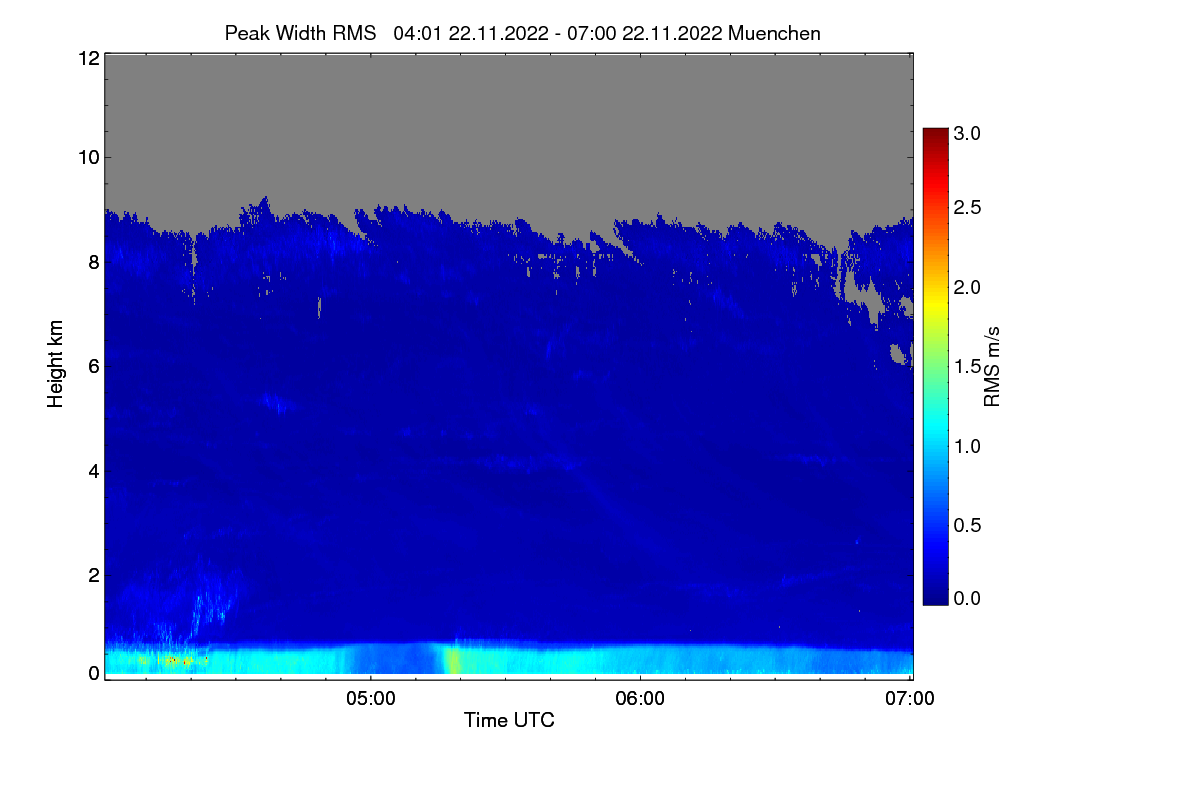Click the date range '04:01 22.11.2022 - 07:00 22.11.2022' in the title
1200x800 pixels.
559,33
